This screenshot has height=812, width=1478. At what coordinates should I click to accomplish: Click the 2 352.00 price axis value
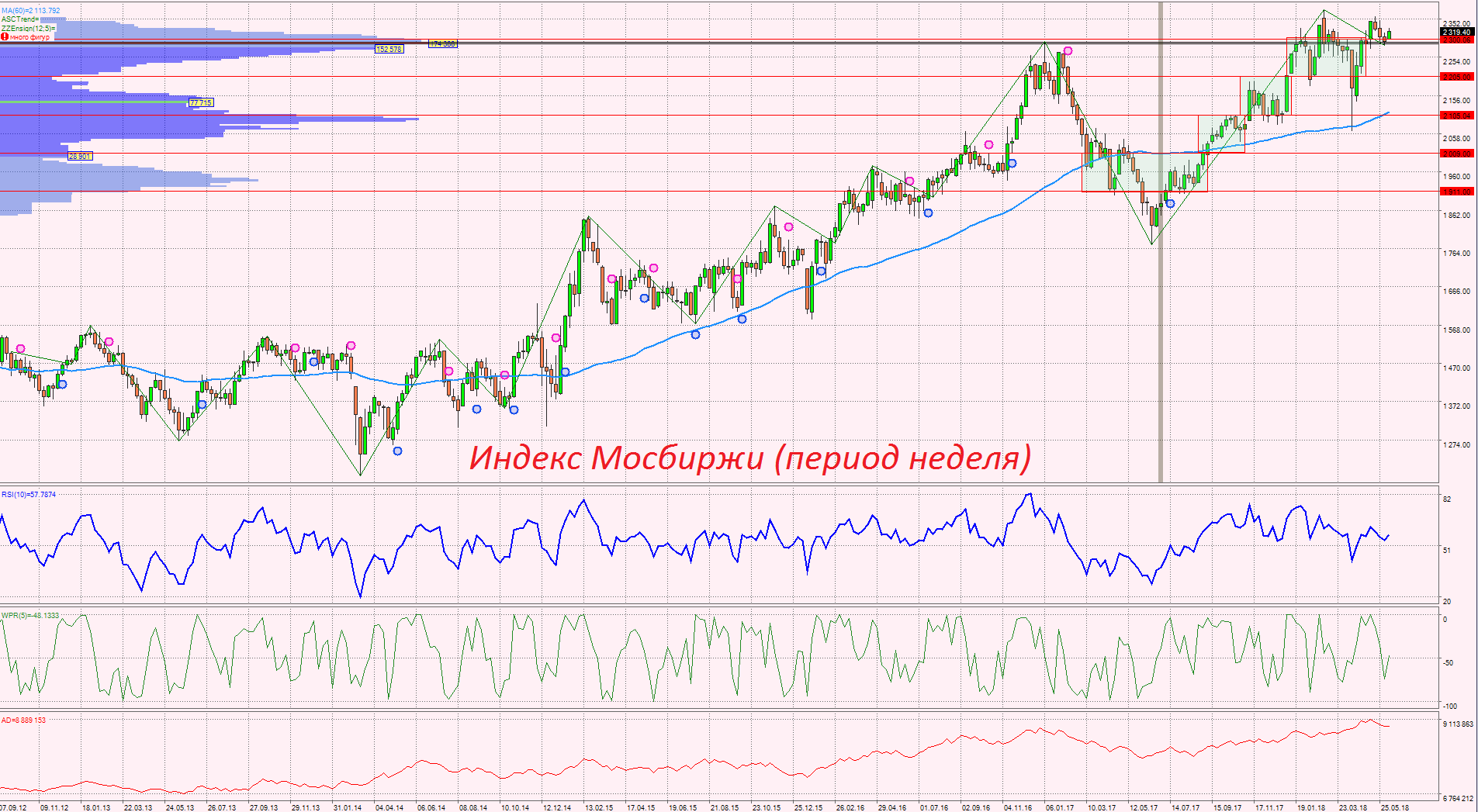click(x=1456, y=23)
